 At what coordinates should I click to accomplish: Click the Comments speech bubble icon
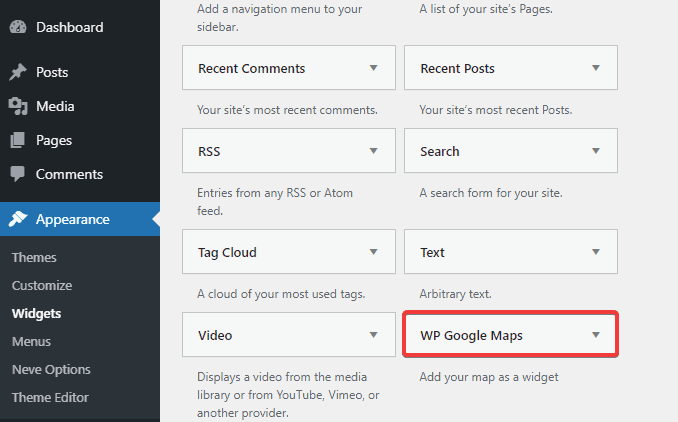(18, 174)
